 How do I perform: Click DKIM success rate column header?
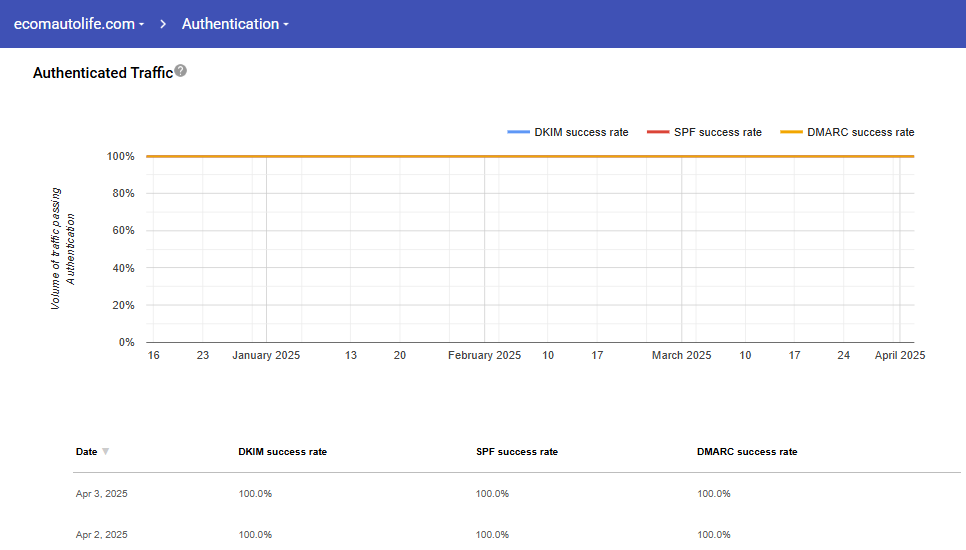click(282, 452)
